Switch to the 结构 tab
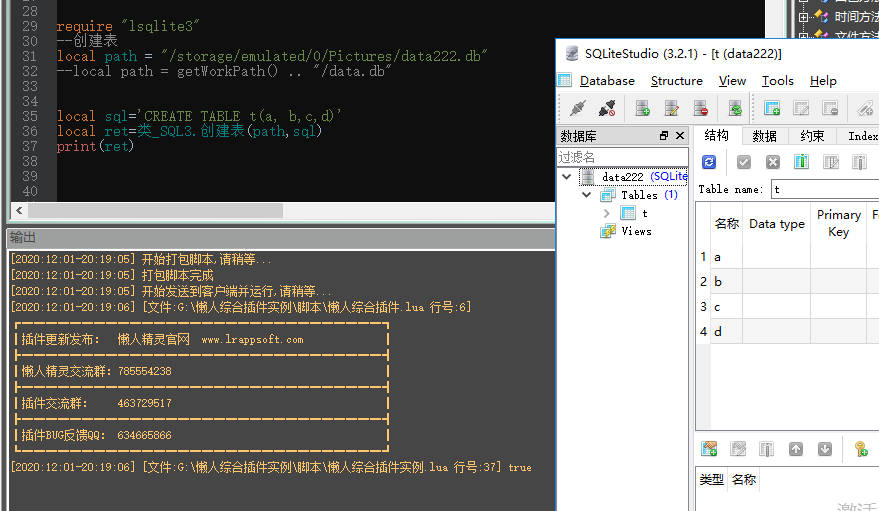The width and height of the screenshot is (879, 511). [x=717, y=135]
